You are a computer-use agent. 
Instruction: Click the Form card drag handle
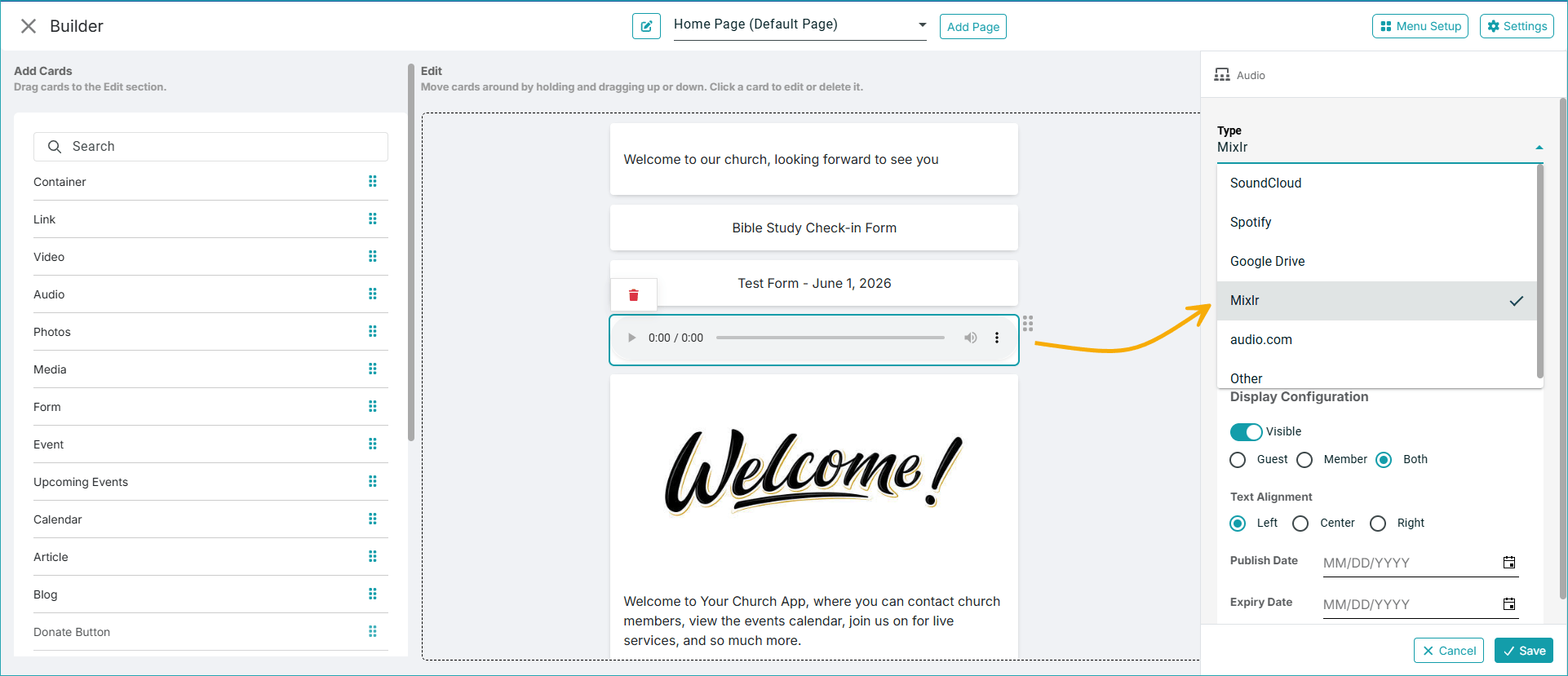click(373, 406)
